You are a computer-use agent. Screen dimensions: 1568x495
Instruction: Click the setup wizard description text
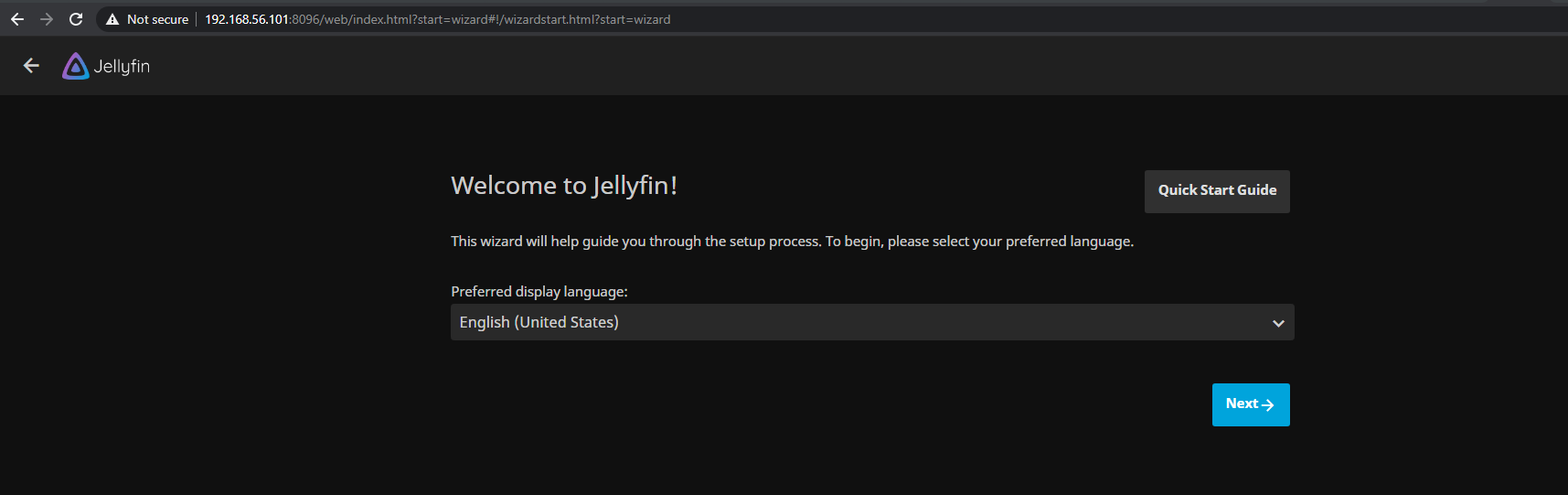(792, 242)
